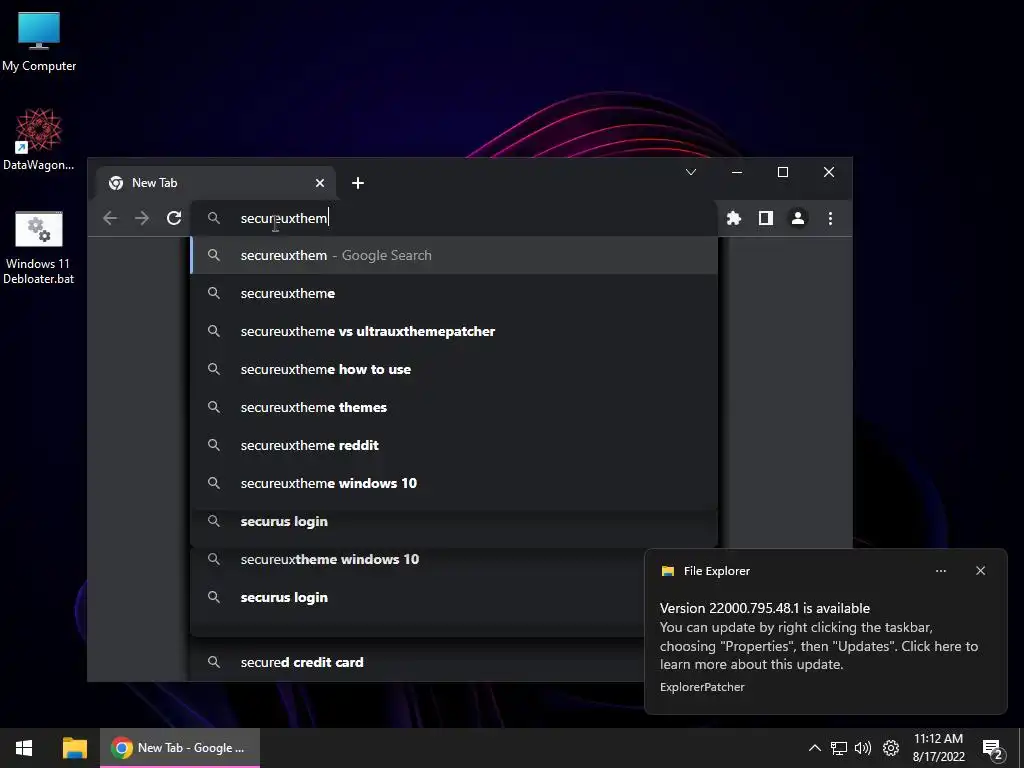Open the Chrome profile avatar
Screen dimensions: 1024x768
coord(798,218)
